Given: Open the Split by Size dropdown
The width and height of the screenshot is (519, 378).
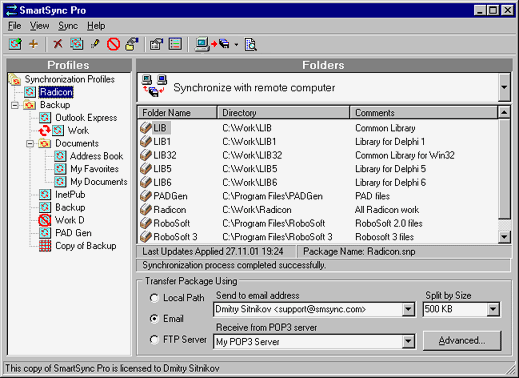Looking at the screenshot, I should pyautogui.click(x=493, y=309).
